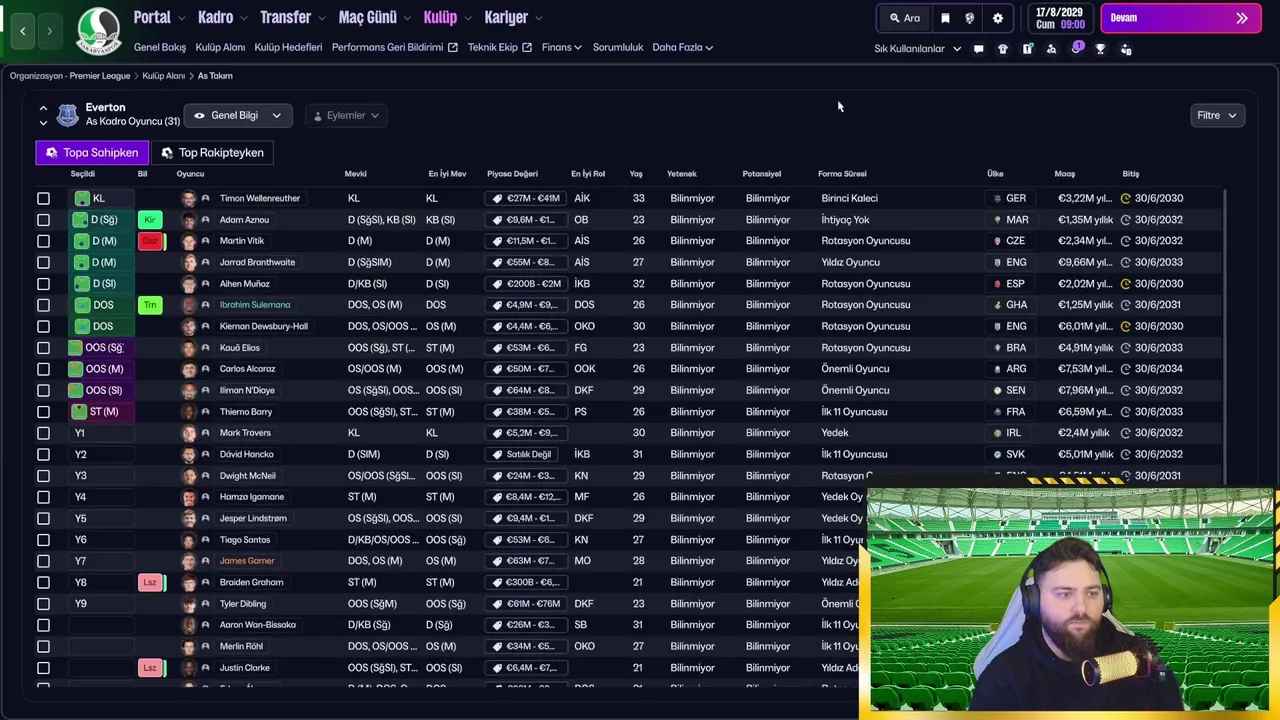Click Justin Clarke's Lsz status badge
The width and height of the screenshot is (1280, 720).
pos(151,668)
